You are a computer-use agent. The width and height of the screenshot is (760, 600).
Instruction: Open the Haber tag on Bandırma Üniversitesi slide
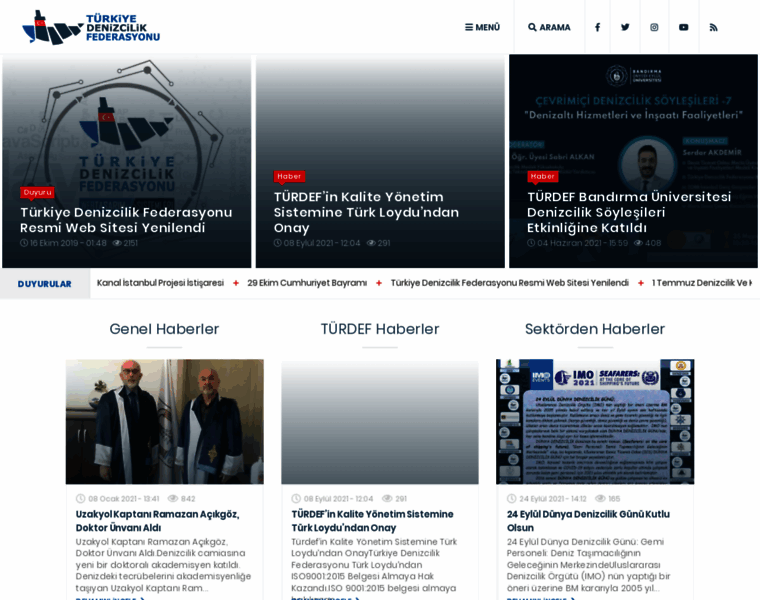(x=542, y=176)
